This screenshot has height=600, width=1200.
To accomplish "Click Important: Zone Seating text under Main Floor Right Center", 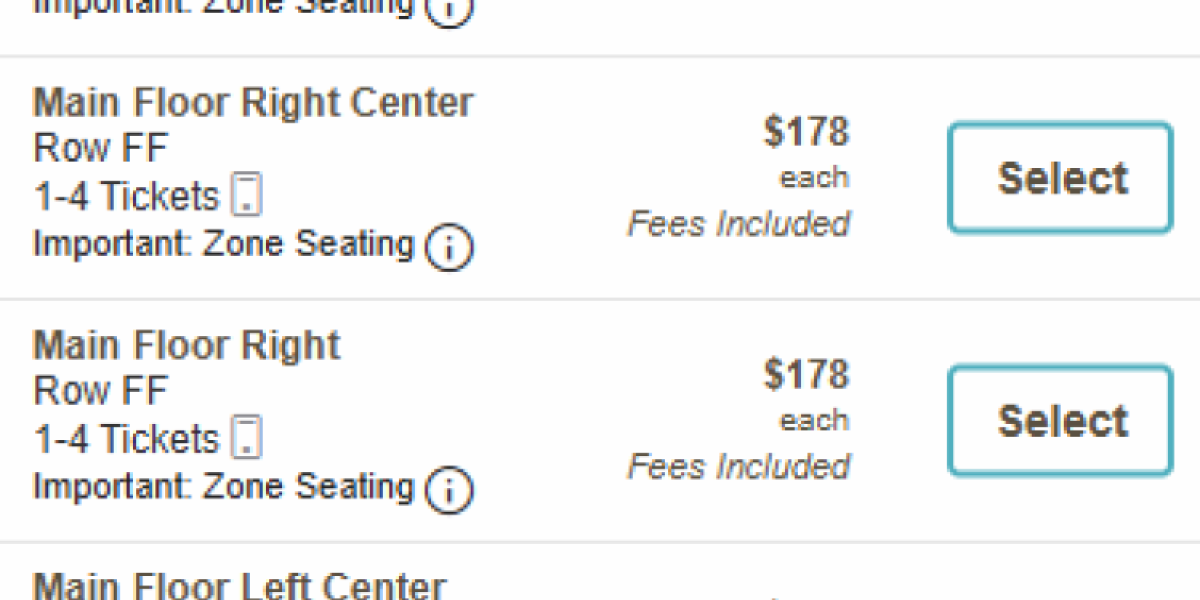I will click(x=223, y=244).
